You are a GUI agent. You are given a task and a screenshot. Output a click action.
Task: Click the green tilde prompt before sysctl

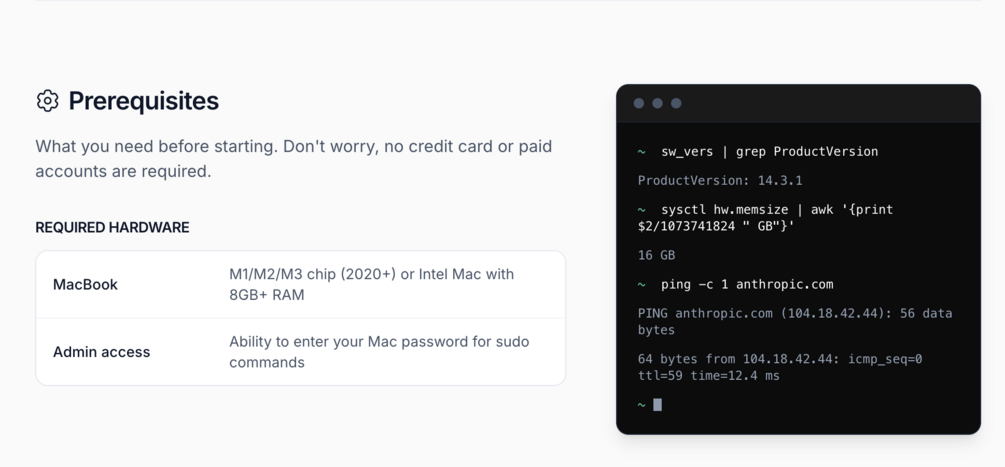point(641,209)
